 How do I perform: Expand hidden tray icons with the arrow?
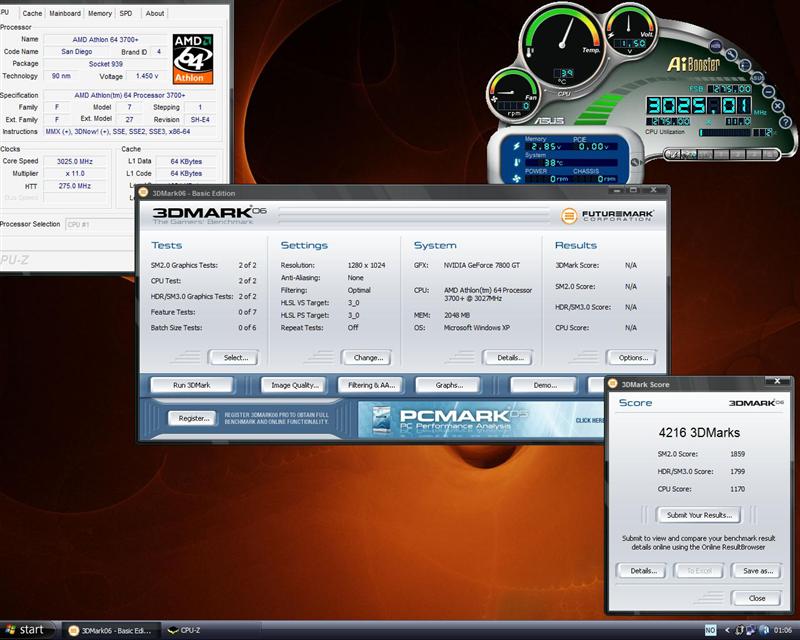point(728,630)
